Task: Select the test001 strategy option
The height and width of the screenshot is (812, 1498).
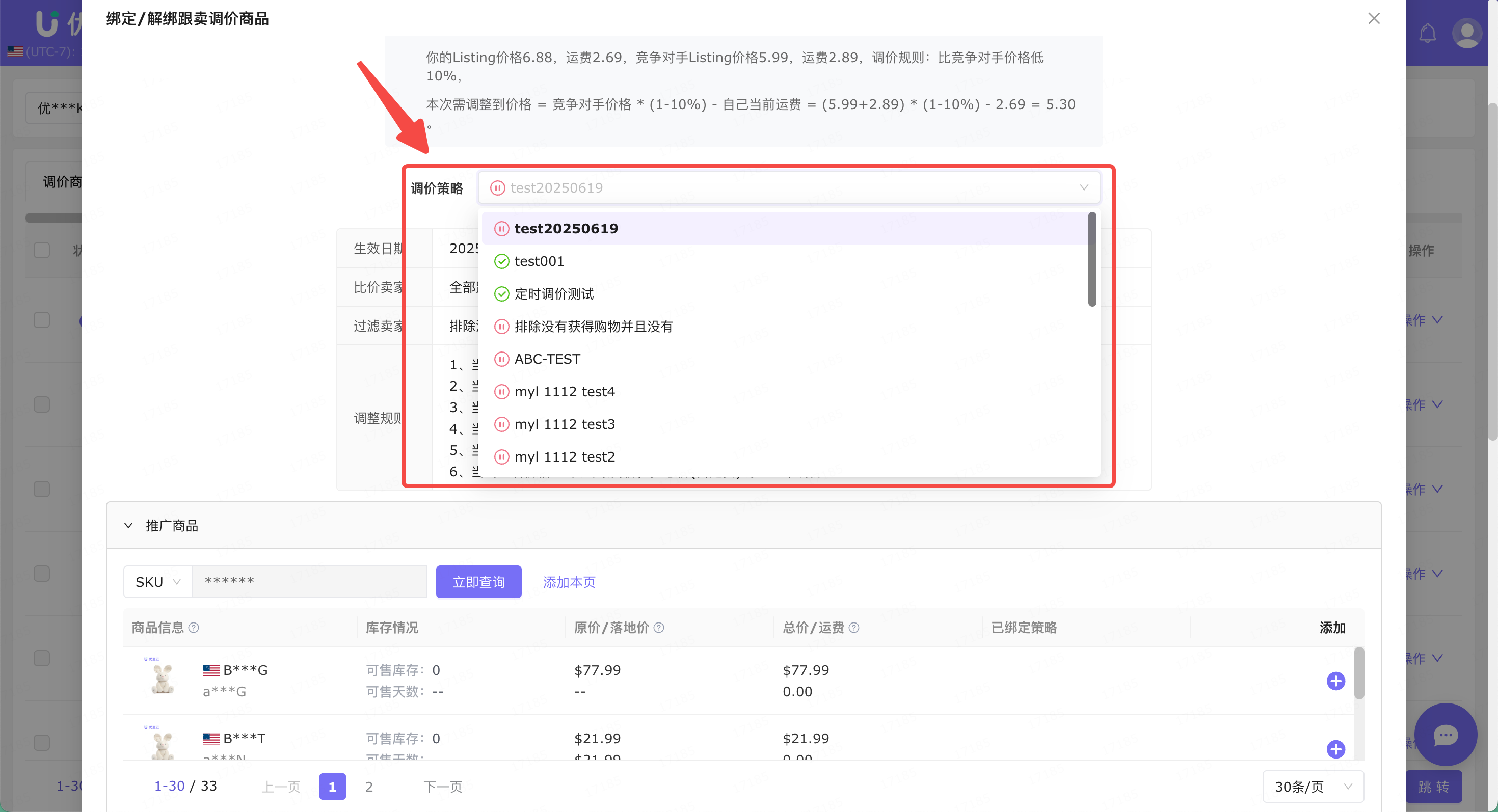Action: [x=539, y=261]
